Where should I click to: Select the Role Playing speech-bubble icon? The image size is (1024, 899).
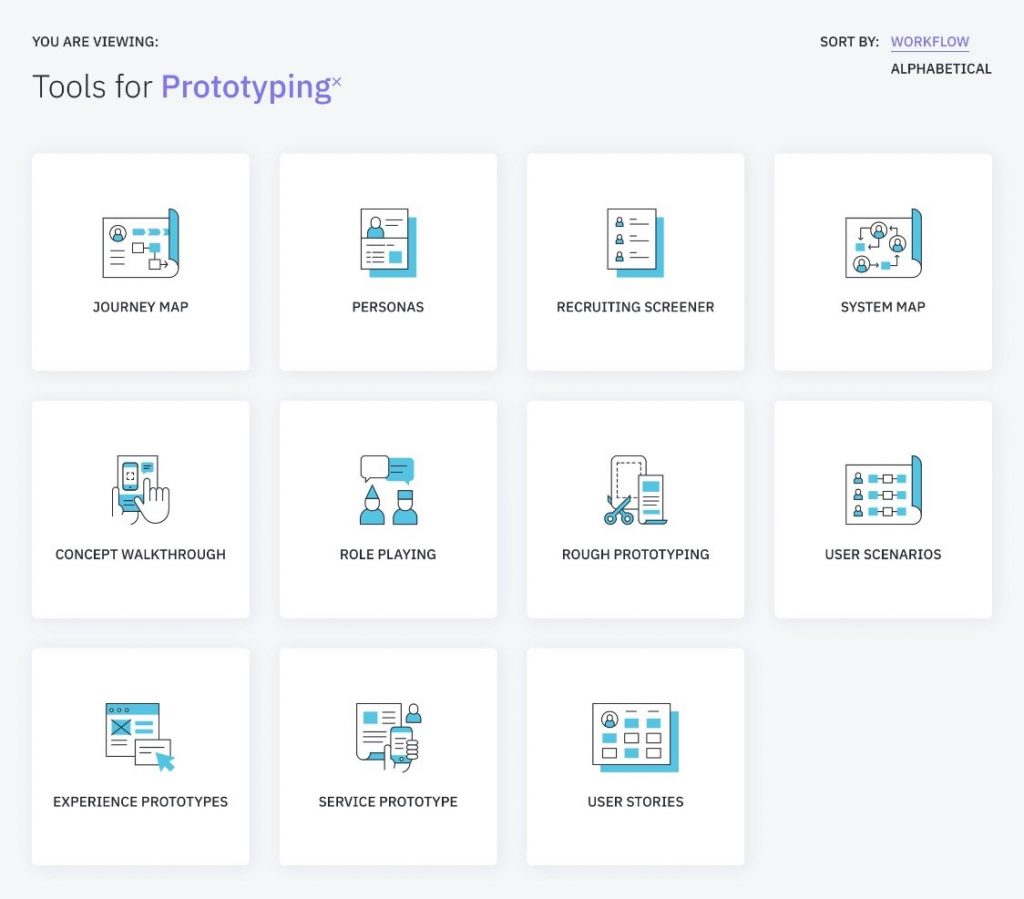pos(388,490)
